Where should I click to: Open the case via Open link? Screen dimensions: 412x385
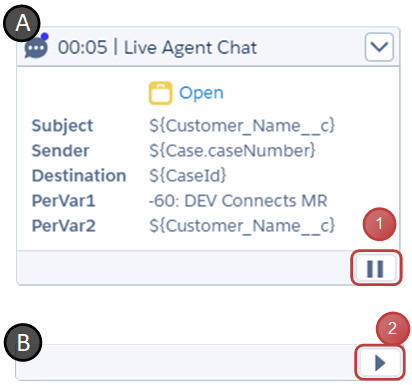tap(201, 93)
